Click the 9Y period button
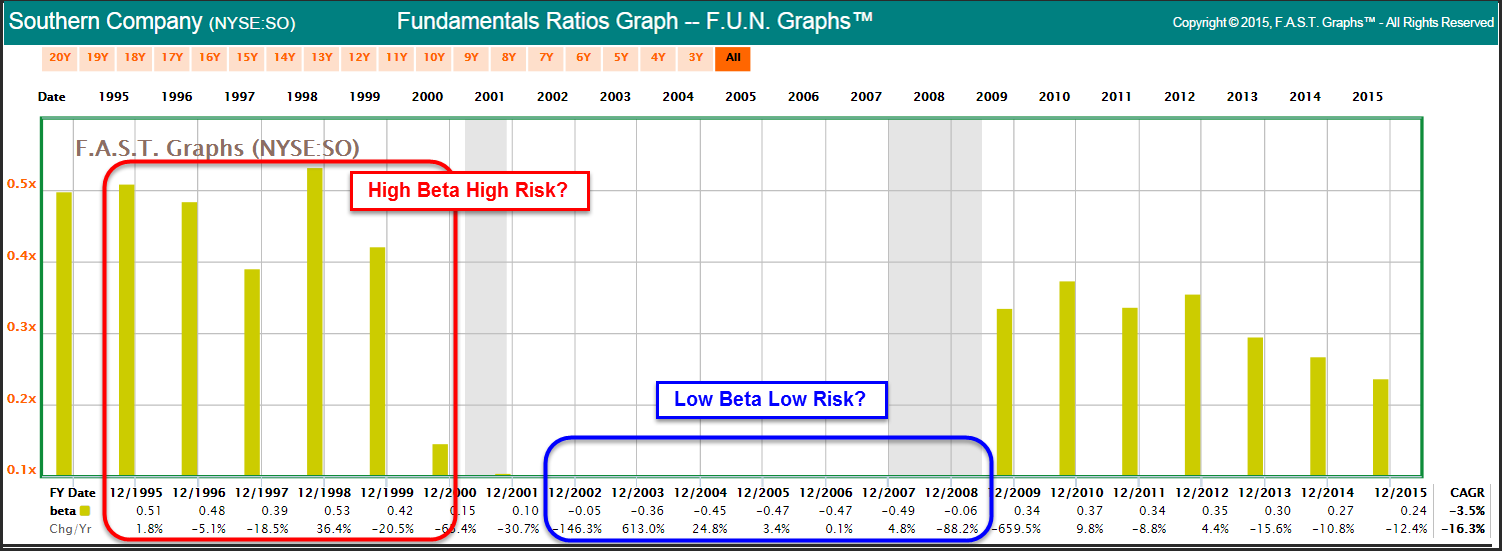The height and width of the screenshot is (551, 1502). point(471,58)
